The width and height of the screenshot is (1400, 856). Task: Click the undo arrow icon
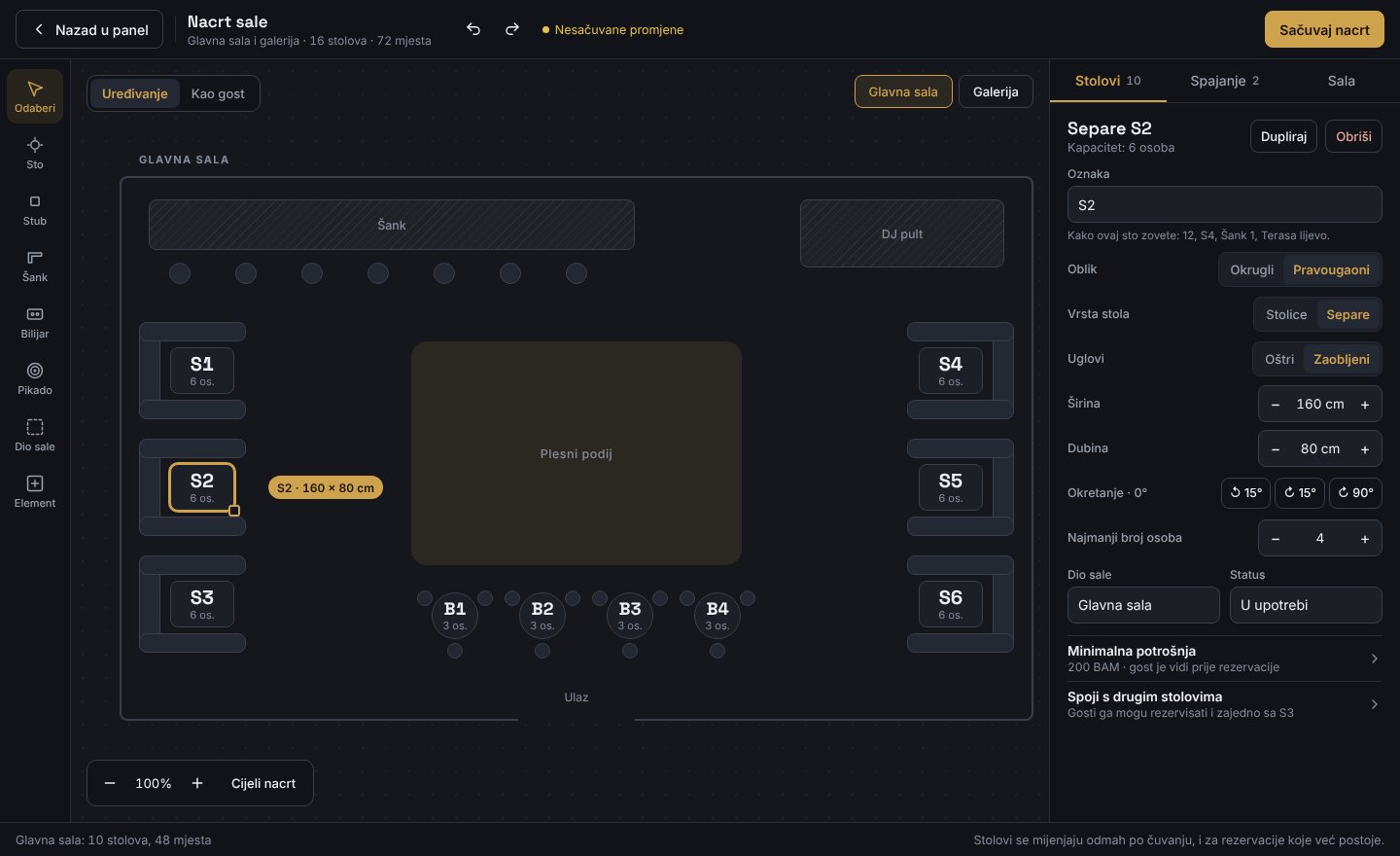473,29
